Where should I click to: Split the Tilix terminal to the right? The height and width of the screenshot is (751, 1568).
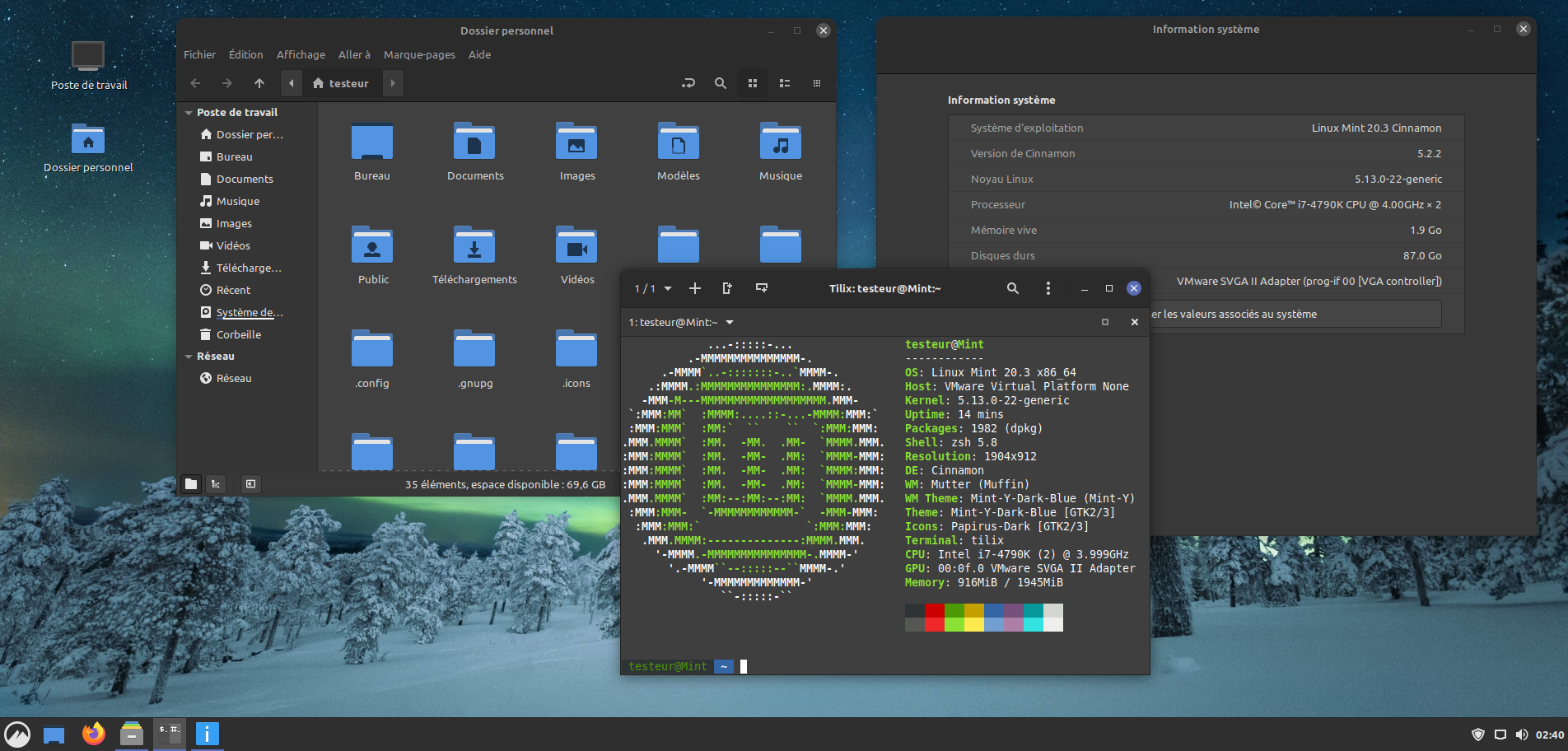727,288
